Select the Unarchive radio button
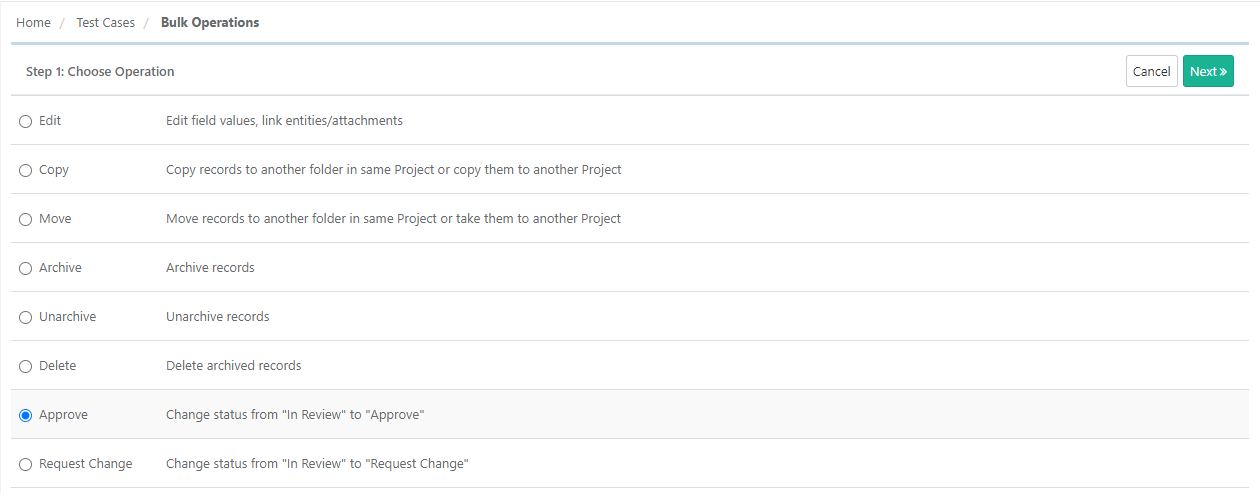This screenshot has width=1260, height=493. click(26, 317)
